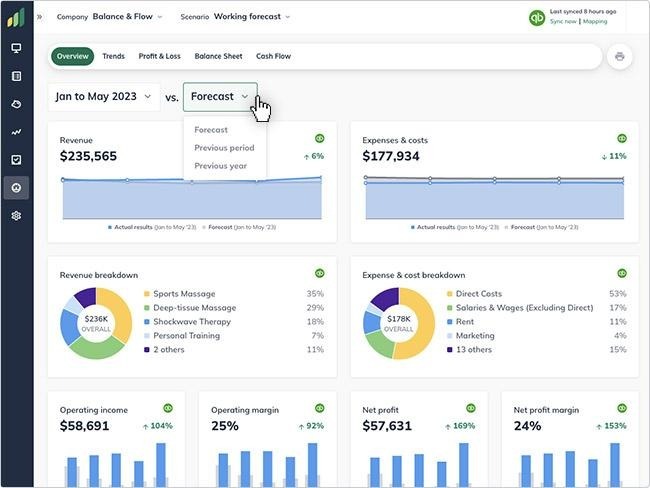Switch to the Profit & Loss tab
Image resolution: width=650 pixels, height=488 pixels.
tap(160, 56)
